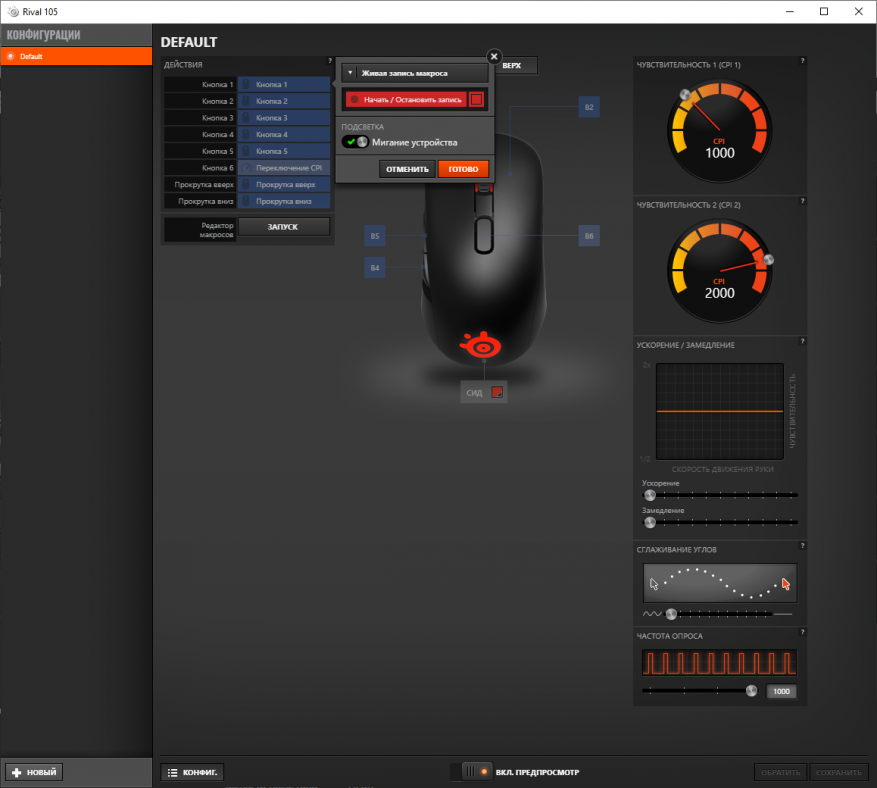Toggle Мигание устройства switch

click(355, 142)
